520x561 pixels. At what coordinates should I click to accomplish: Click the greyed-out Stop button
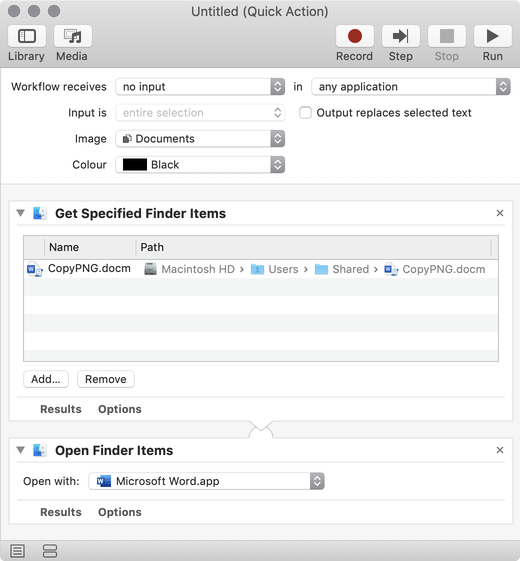[x=447, y=36]
